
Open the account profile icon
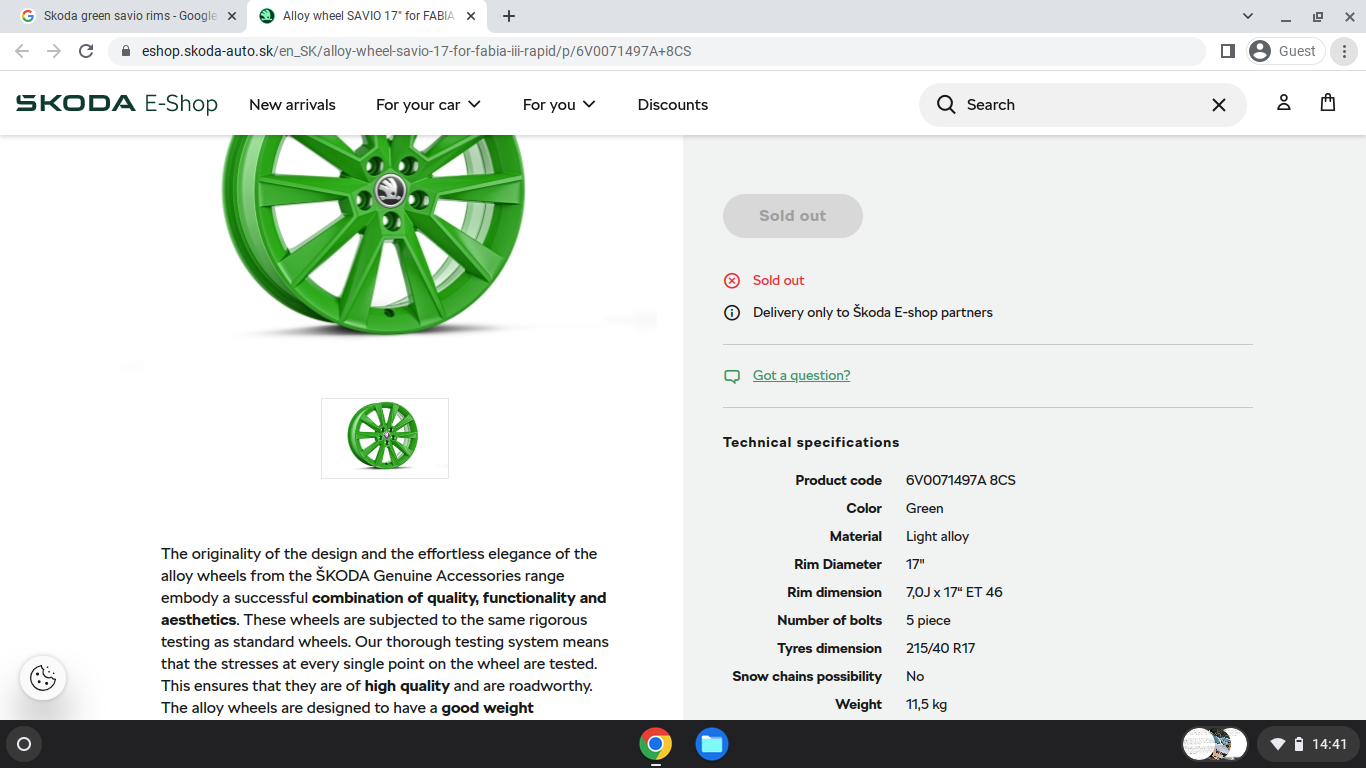pyautogui.click(x=1283, y=104)
